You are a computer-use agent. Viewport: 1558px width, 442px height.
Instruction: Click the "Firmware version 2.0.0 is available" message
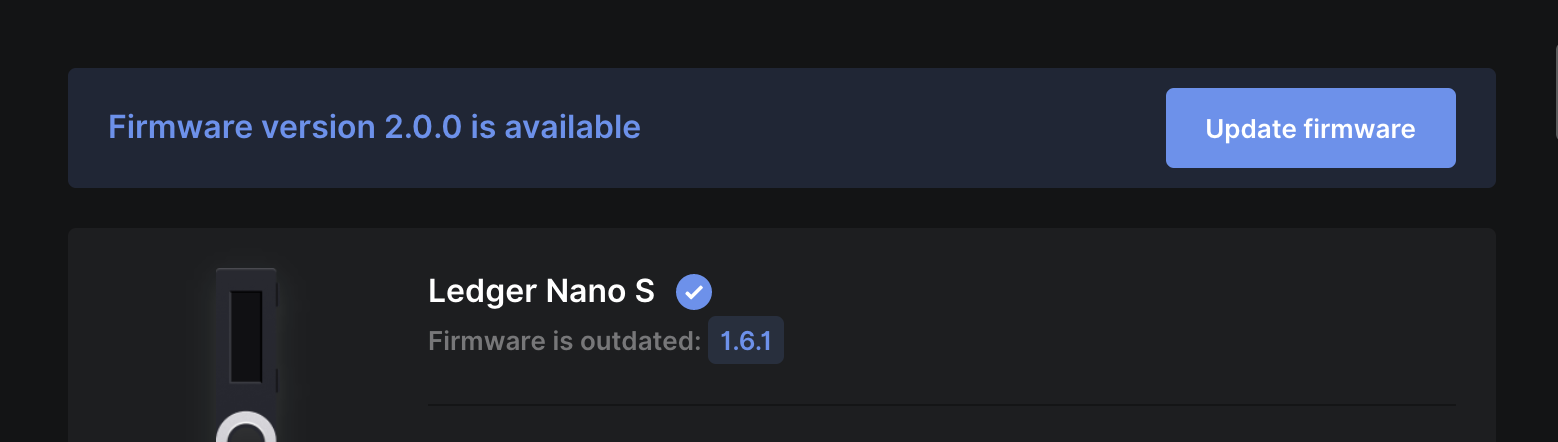point(374,128)
